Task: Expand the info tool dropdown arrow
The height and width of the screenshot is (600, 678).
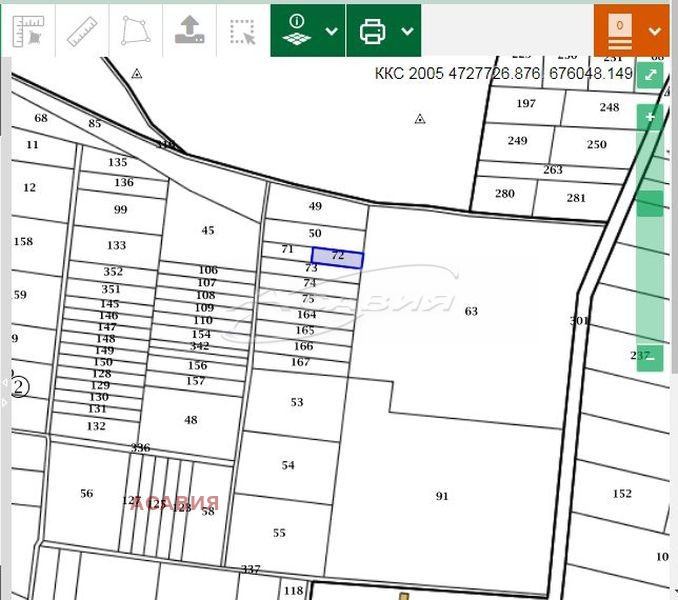Action: click(332, 31)
